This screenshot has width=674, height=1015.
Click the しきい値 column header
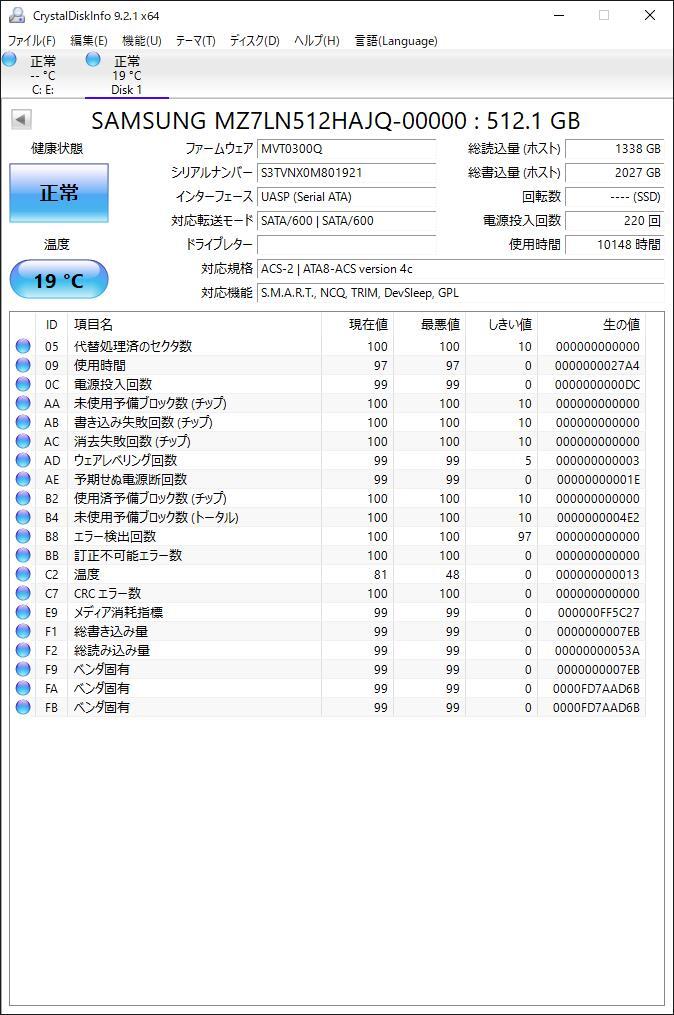click(501, 324)
